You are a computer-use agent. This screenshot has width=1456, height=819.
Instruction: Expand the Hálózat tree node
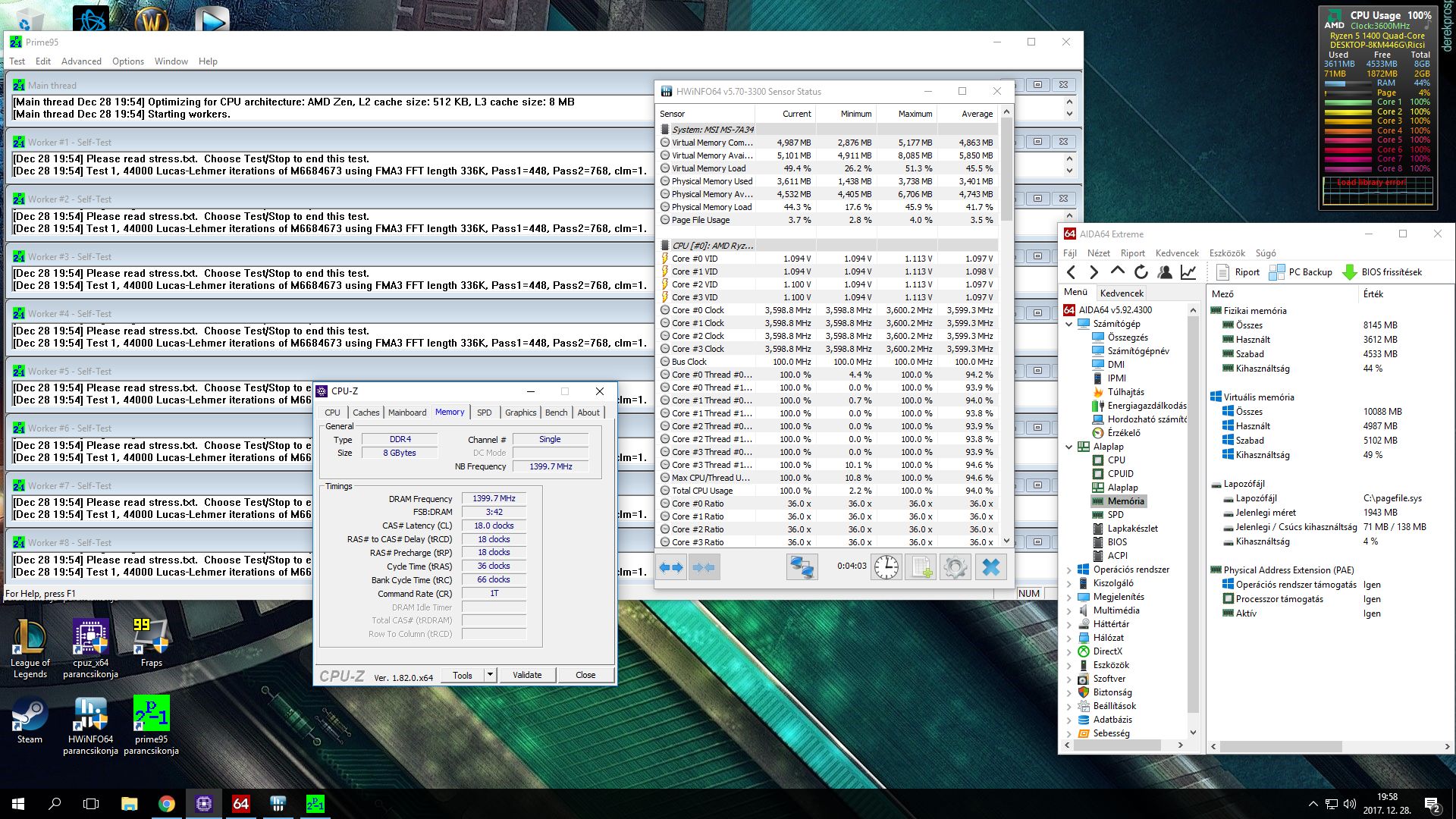pos(1069,638)
